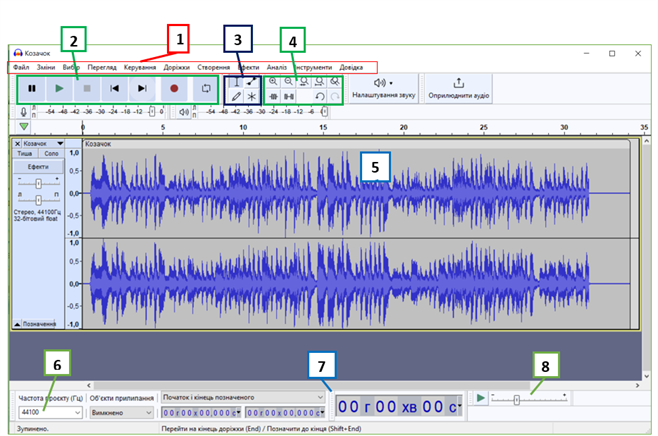The width and height of the screenshot is (658, 436).
Task: Toggle the Loop playback button
Action: click(205, 88)
